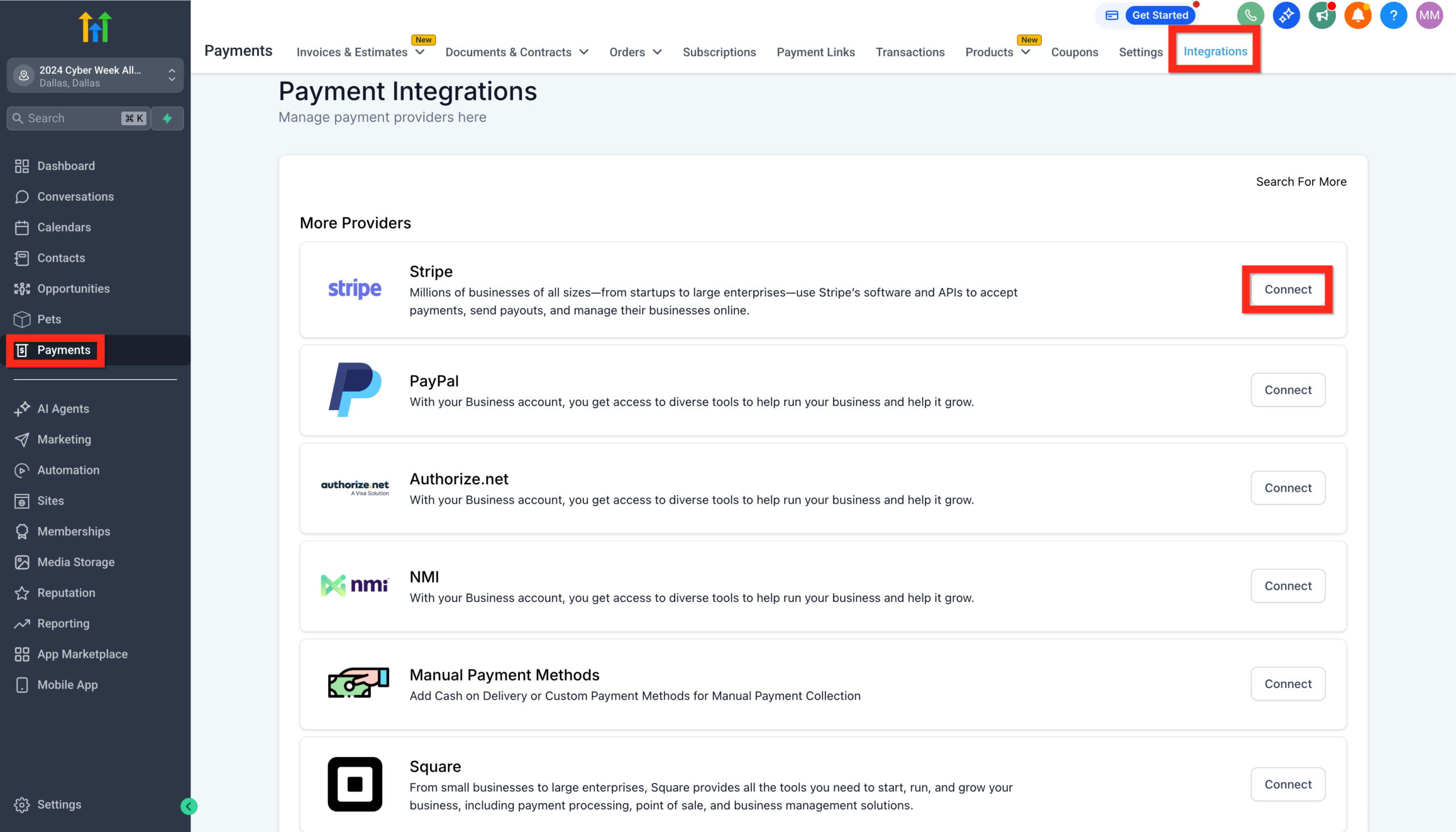Open help via the question mark icon
The width and height of the screenshot is (1456, 832).
point(1393,15)
